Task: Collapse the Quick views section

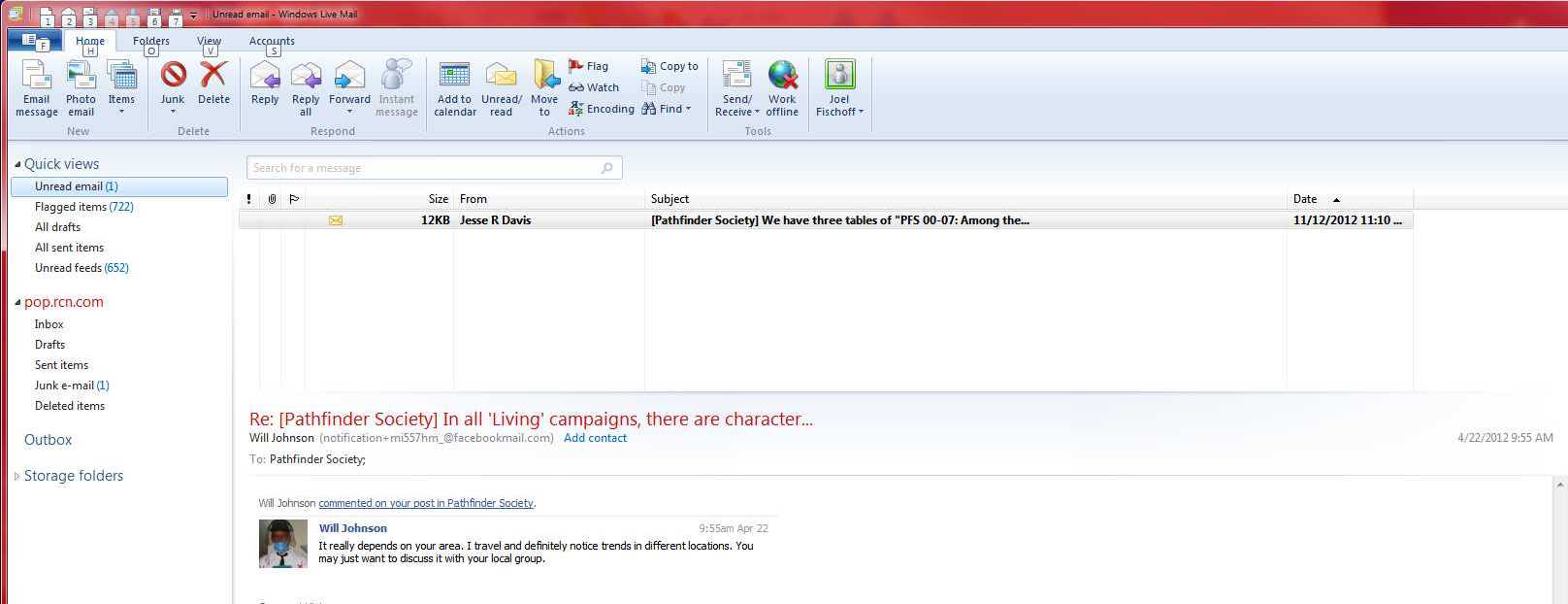Action: (17, 164)
